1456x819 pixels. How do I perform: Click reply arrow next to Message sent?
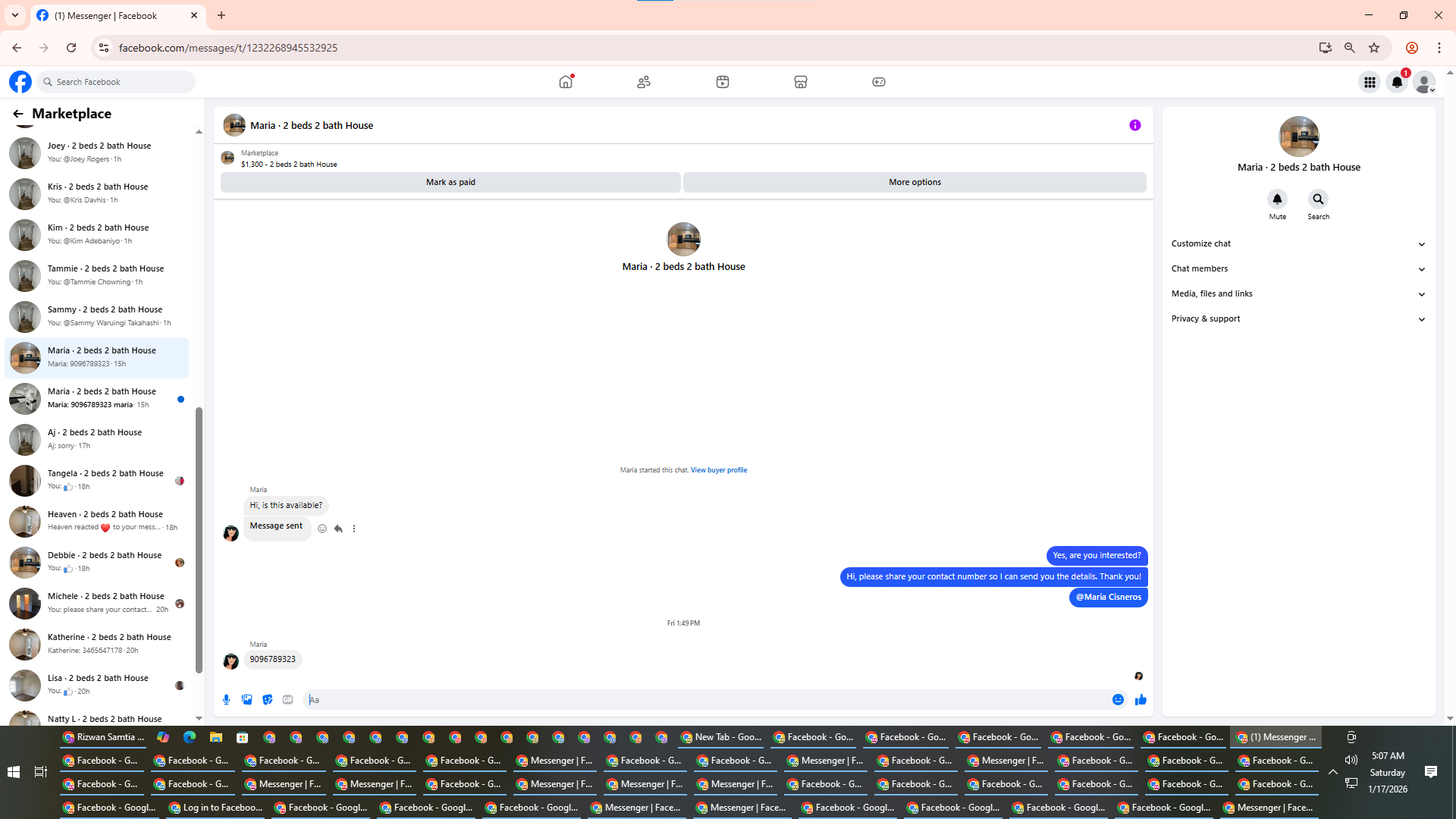click(338, 529)
